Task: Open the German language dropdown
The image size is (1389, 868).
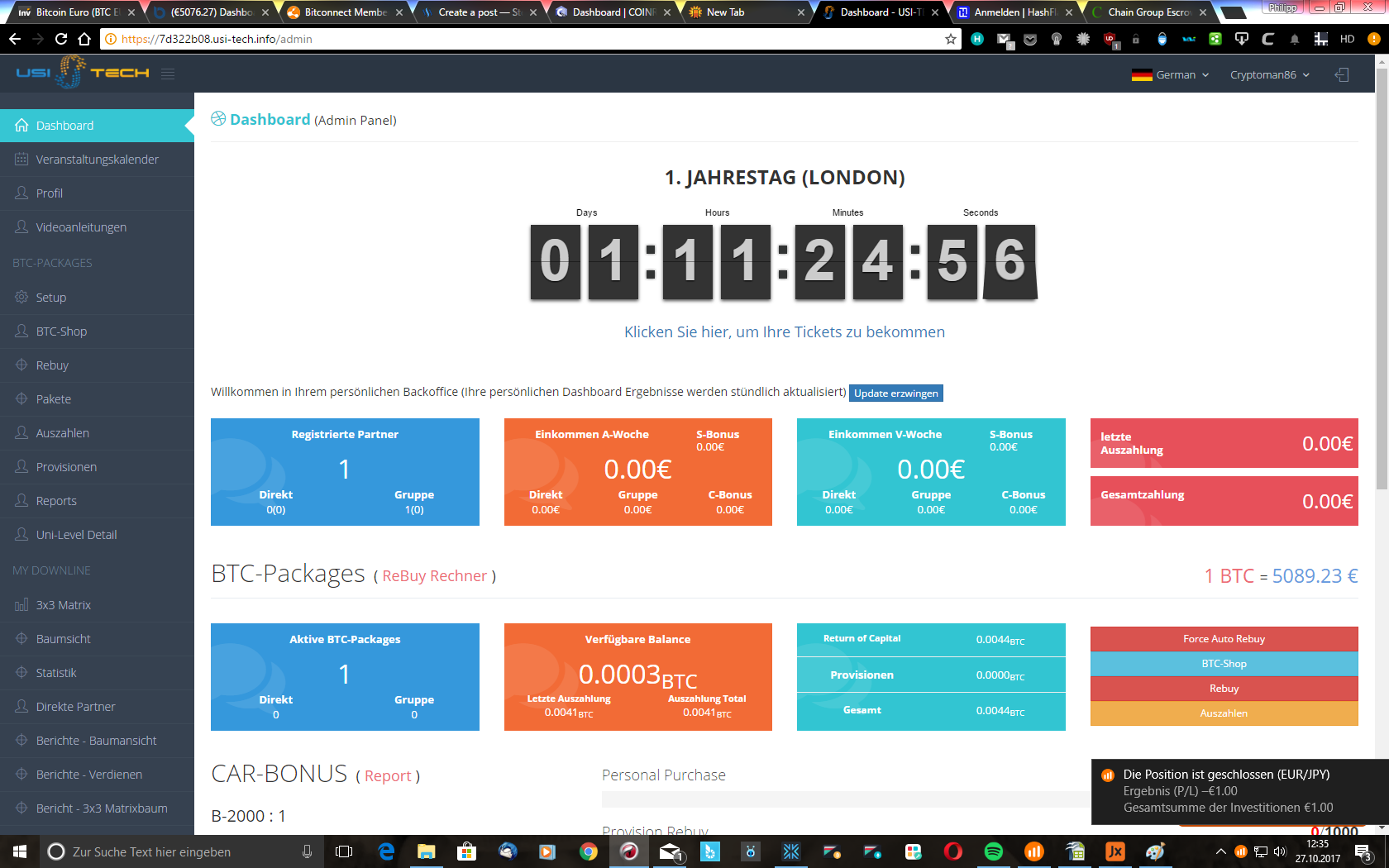Action: (x=1170, y=75)
